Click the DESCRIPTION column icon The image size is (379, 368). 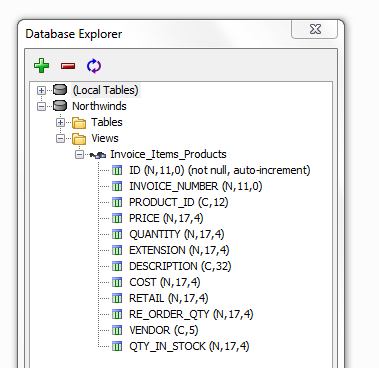[x=117, y=266]
